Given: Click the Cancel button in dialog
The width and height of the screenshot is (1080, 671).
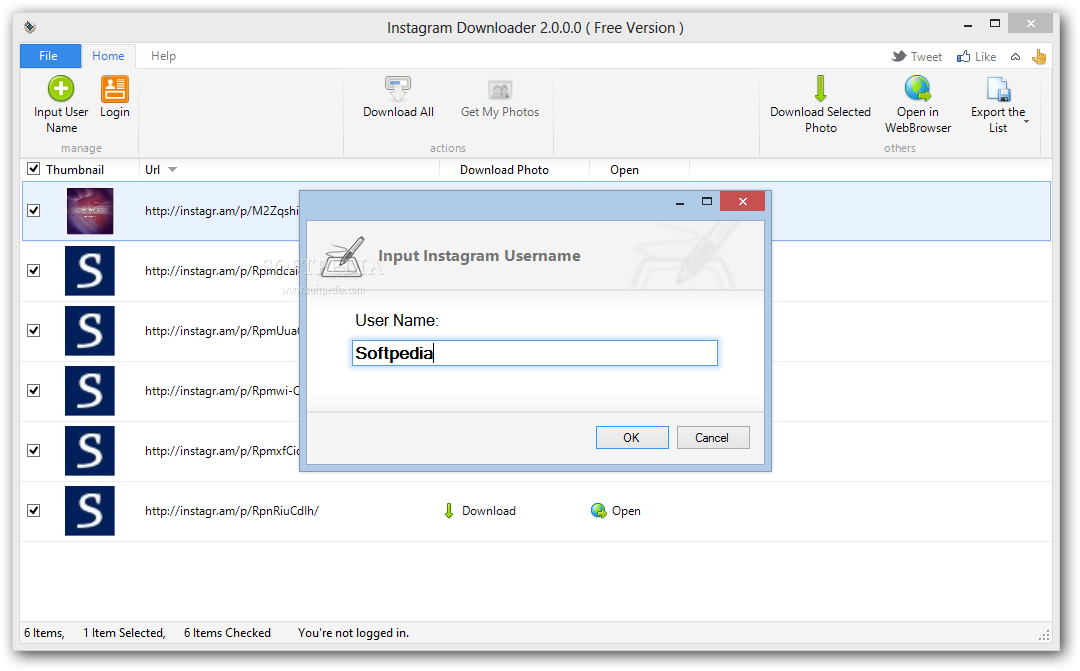Looking at the screenshot, I should click(712, 437).
